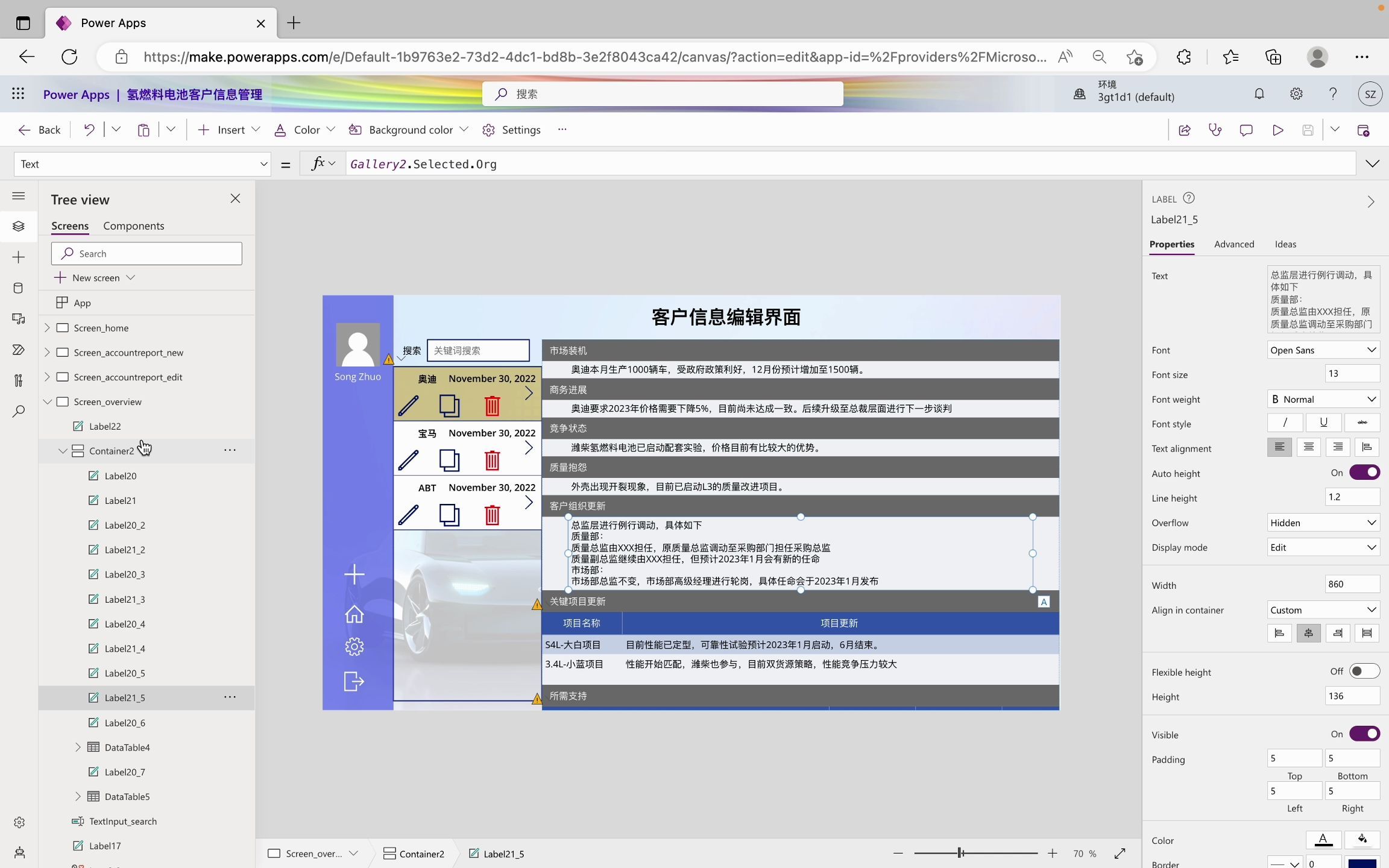Set text alignment to center
Screen dimensions: 1389x868
tap(1308, 447)
